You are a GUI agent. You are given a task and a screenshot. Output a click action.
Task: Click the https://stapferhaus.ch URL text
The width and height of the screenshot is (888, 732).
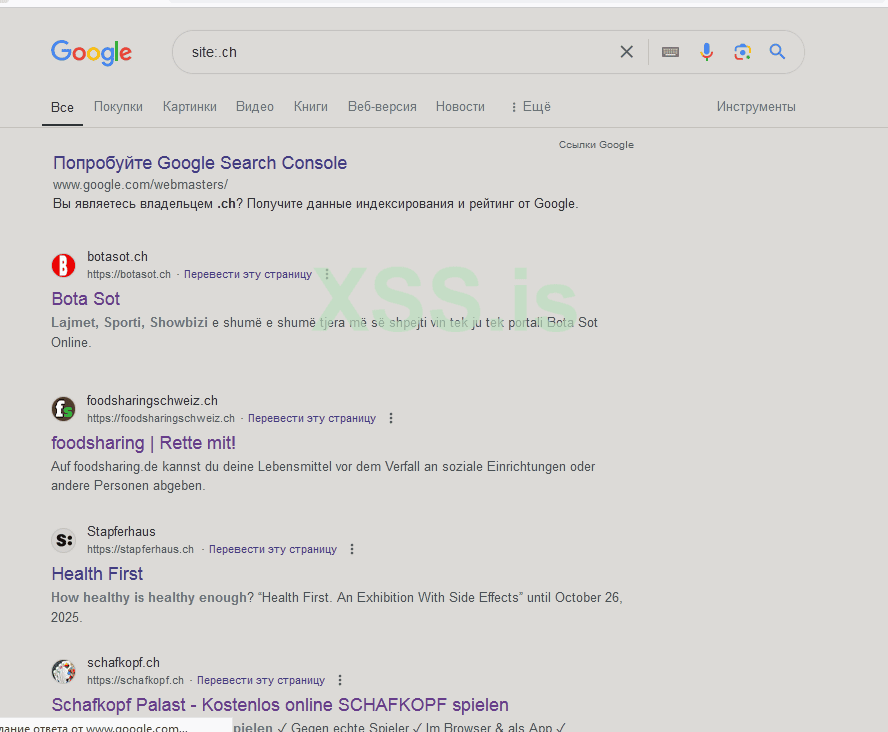click(140, 549)
